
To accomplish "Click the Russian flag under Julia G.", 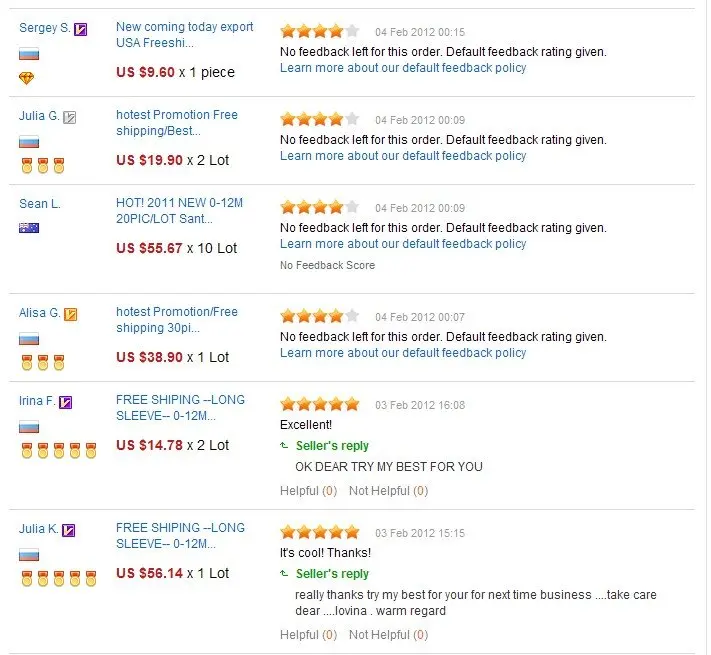I will point(29,142).
